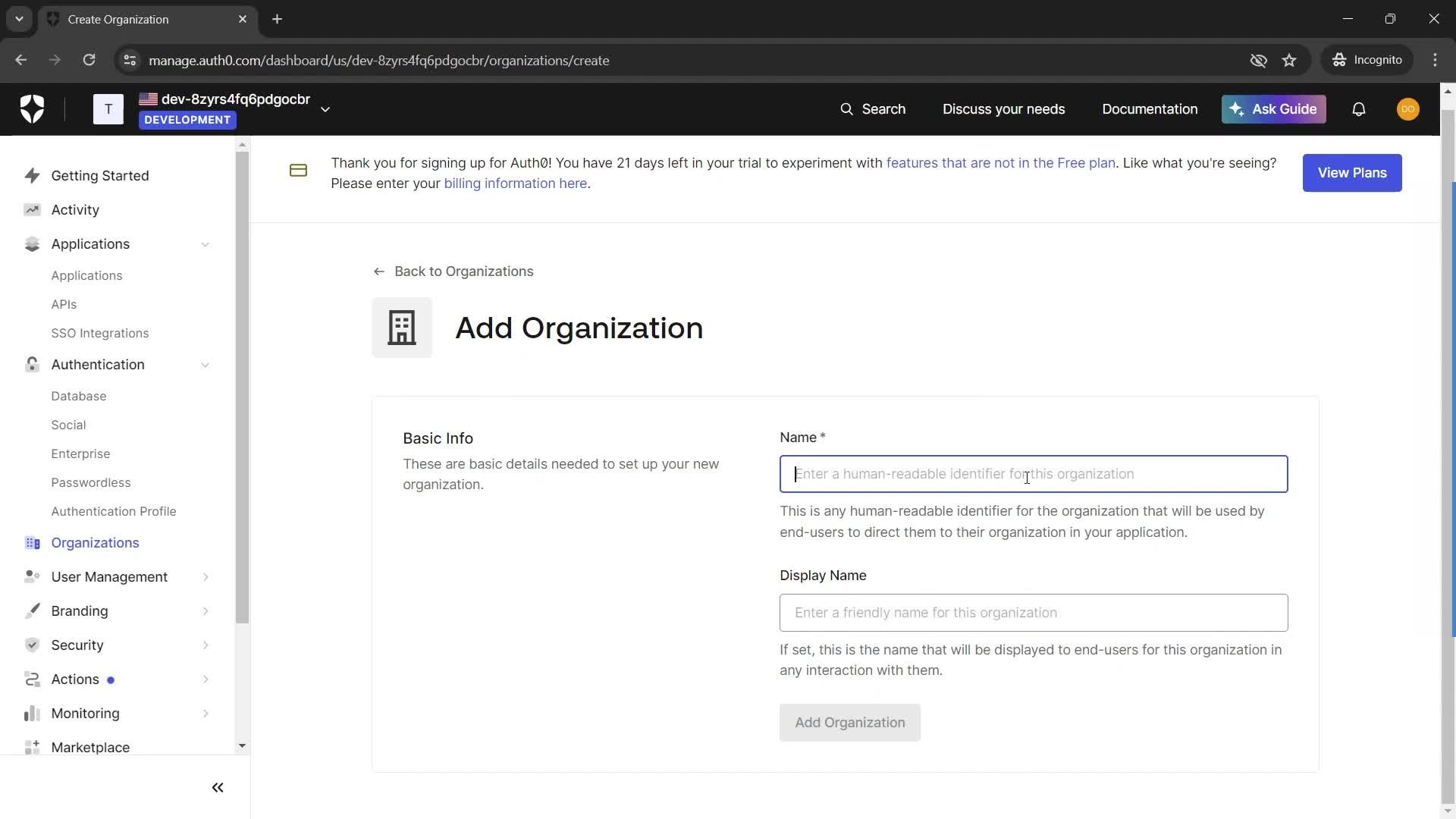Click the Actions flow icon
This screenshot has width=1456, height=819.
(x=32, y=679)
